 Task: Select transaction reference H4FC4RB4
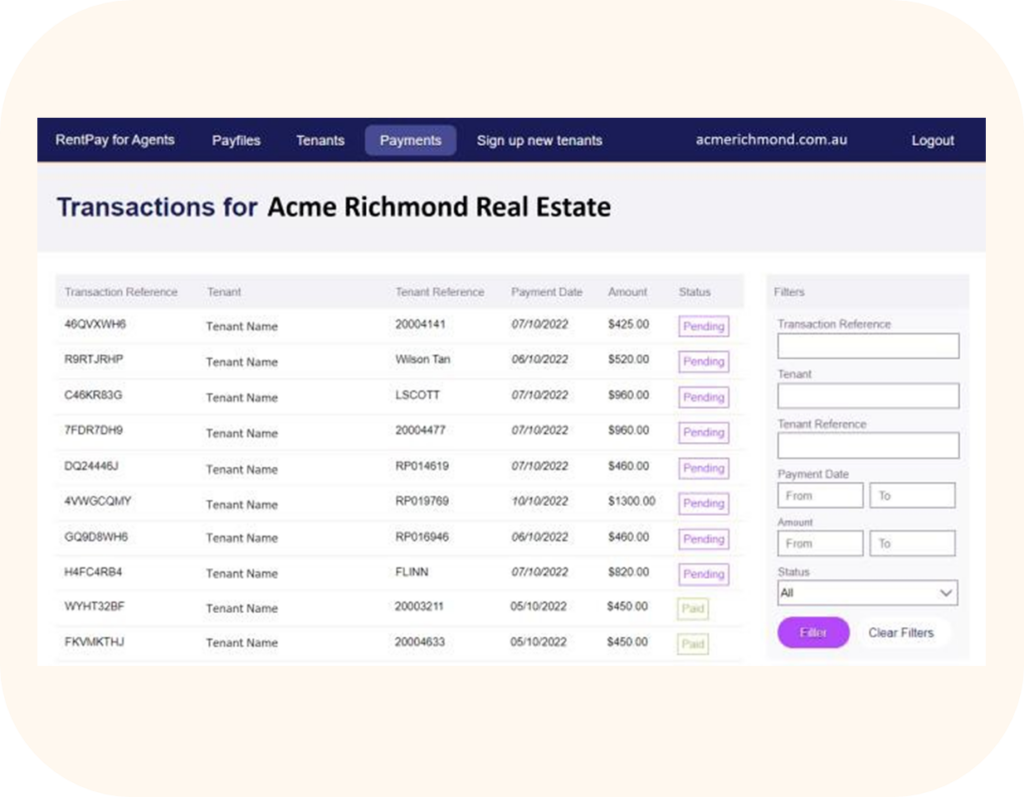[x=93, y=572]
